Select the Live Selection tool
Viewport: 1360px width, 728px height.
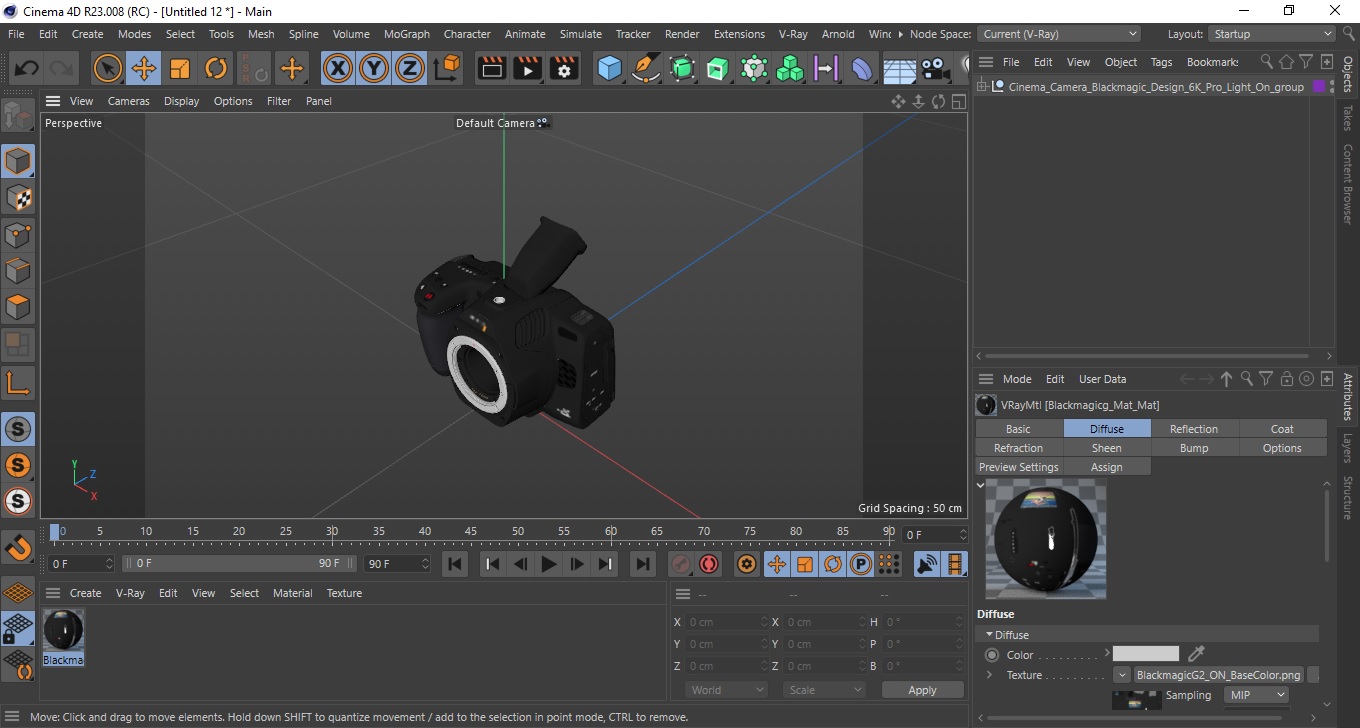point(108,69)
